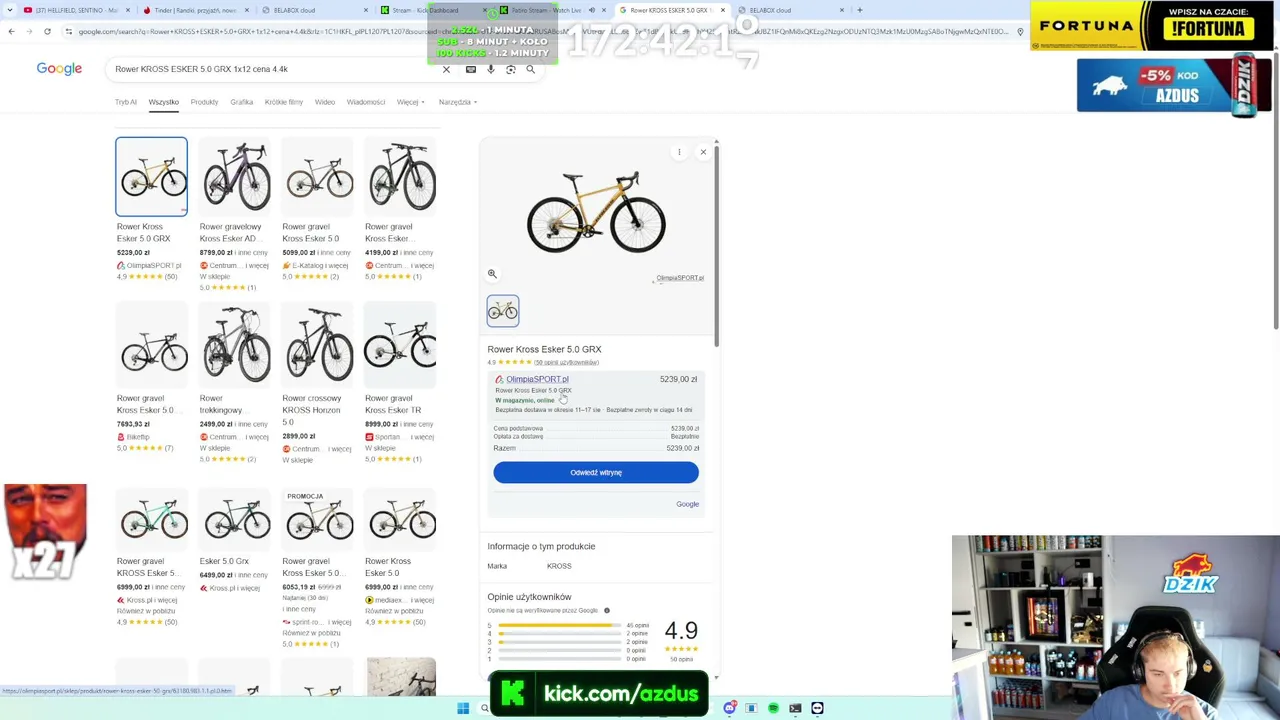Clear the Google search query
Image resolution: width=1280 pixels, height=720 pixels.
(446, 69)
